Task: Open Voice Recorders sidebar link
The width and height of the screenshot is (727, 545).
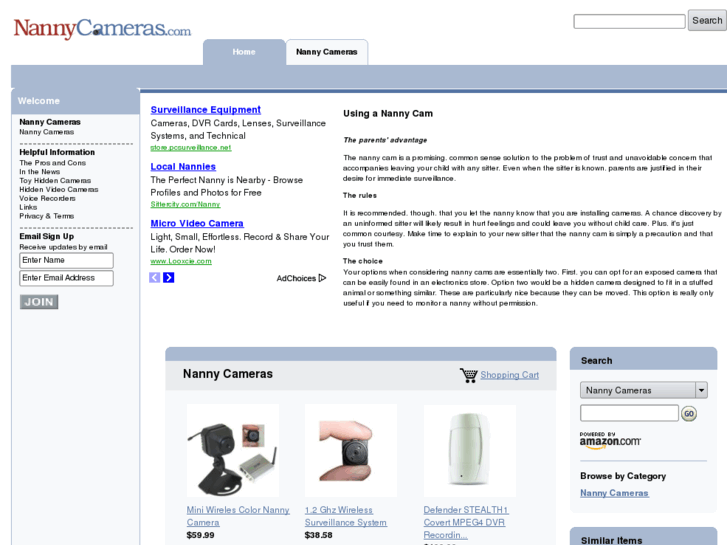Action: (47, 198)
